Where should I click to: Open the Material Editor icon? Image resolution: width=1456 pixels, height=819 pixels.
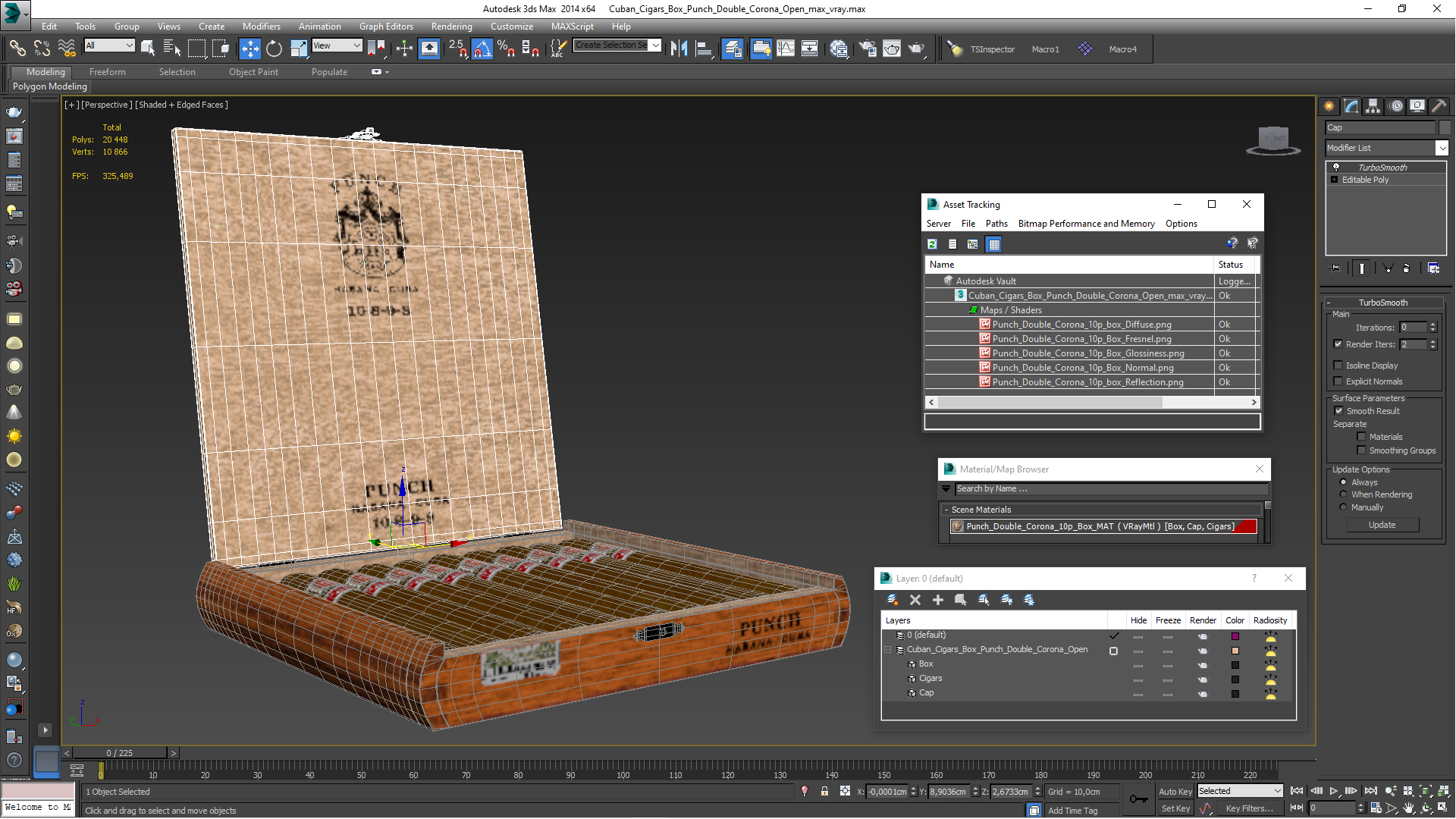839,49
